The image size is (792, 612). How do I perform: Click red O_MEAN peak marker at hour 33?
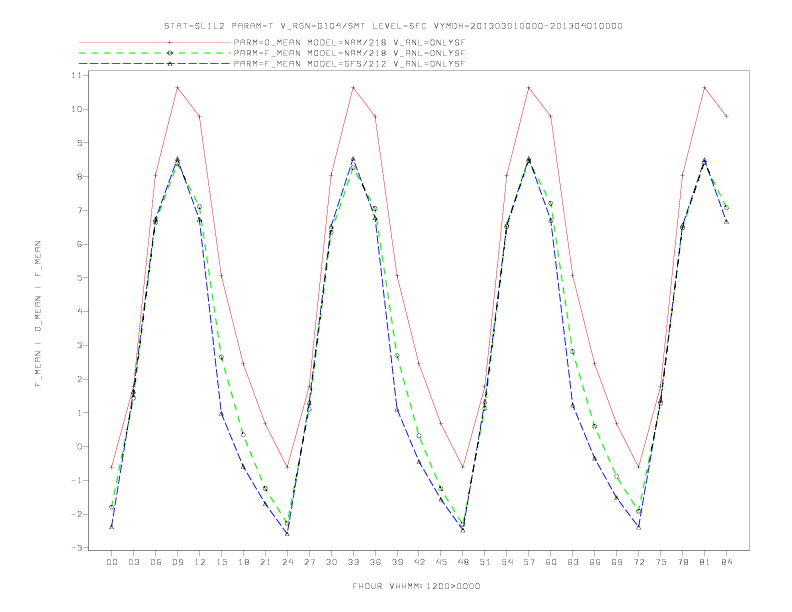tap(353, 88)
